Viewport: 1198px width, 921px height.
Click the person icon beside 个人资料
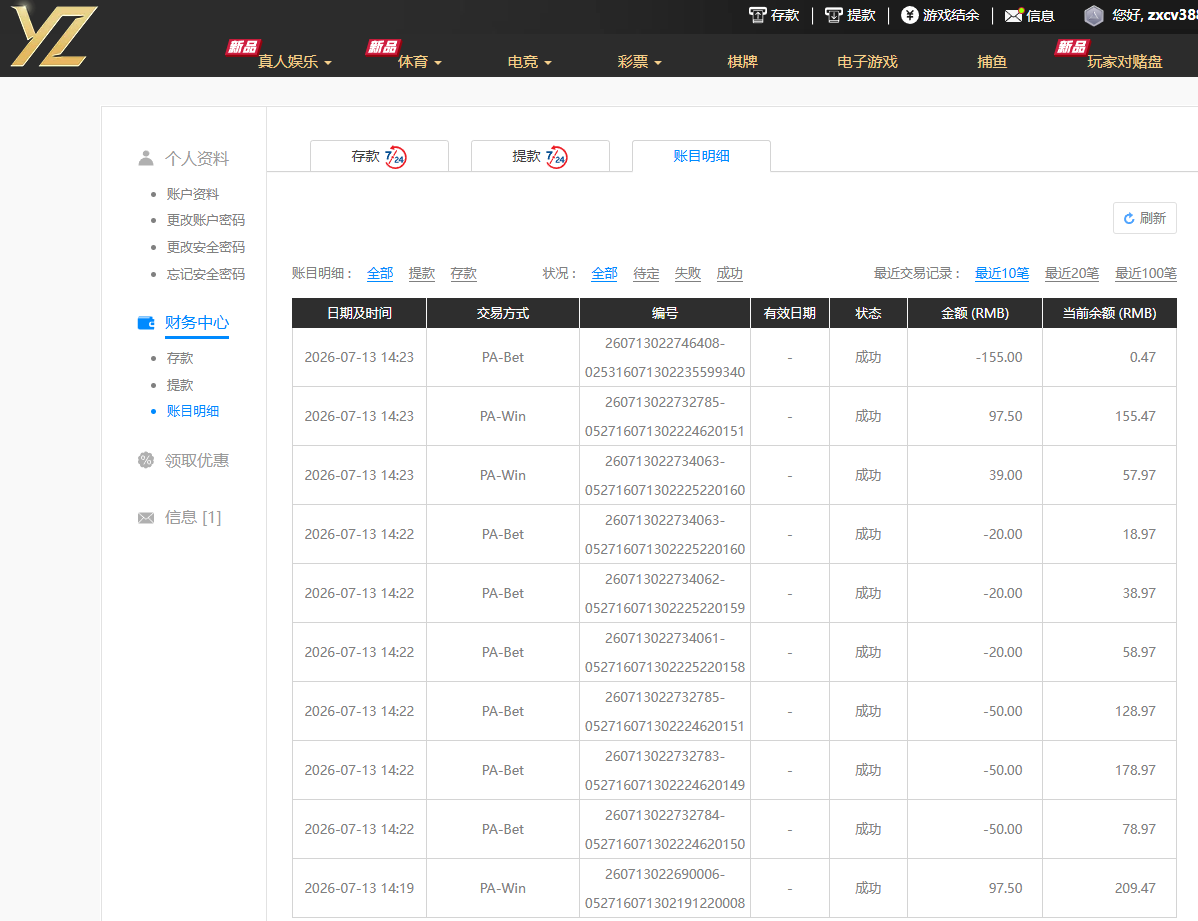(145, 158)
